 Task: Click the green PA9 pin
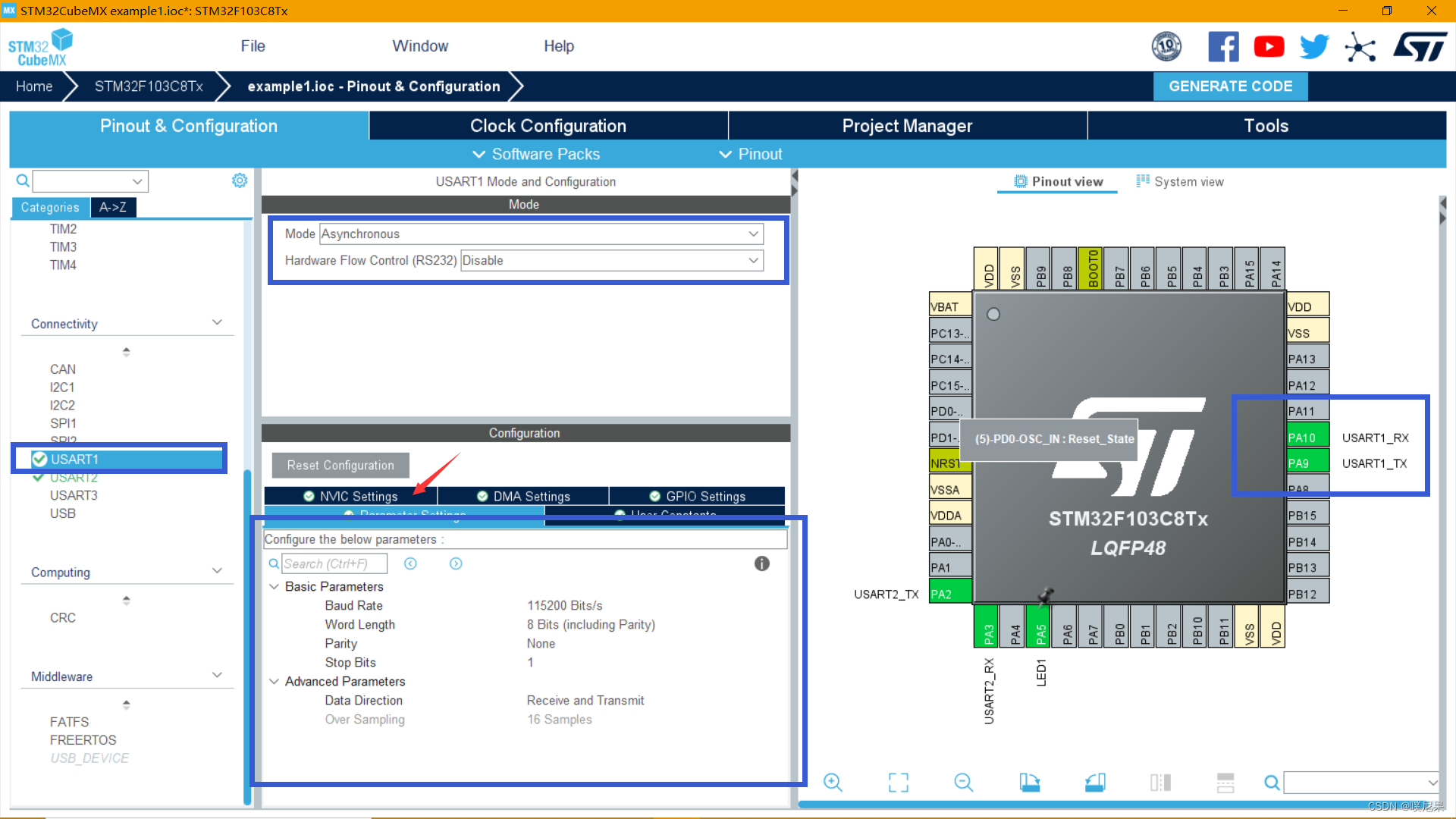click(x=1307, y=463)
